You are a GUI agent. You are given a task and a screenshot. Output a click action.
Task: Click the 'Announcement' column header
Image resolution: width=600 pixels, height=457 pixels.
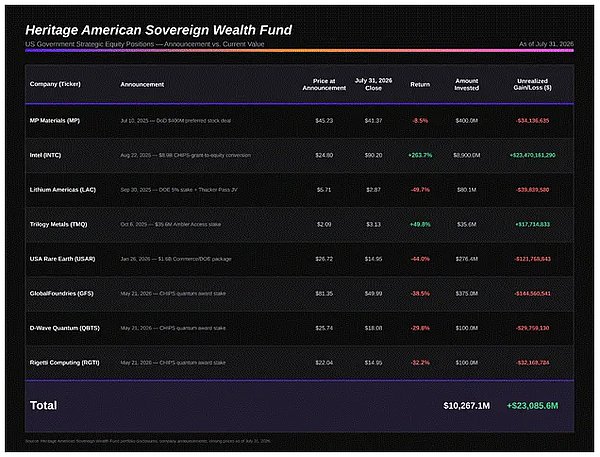click(142, 84)
